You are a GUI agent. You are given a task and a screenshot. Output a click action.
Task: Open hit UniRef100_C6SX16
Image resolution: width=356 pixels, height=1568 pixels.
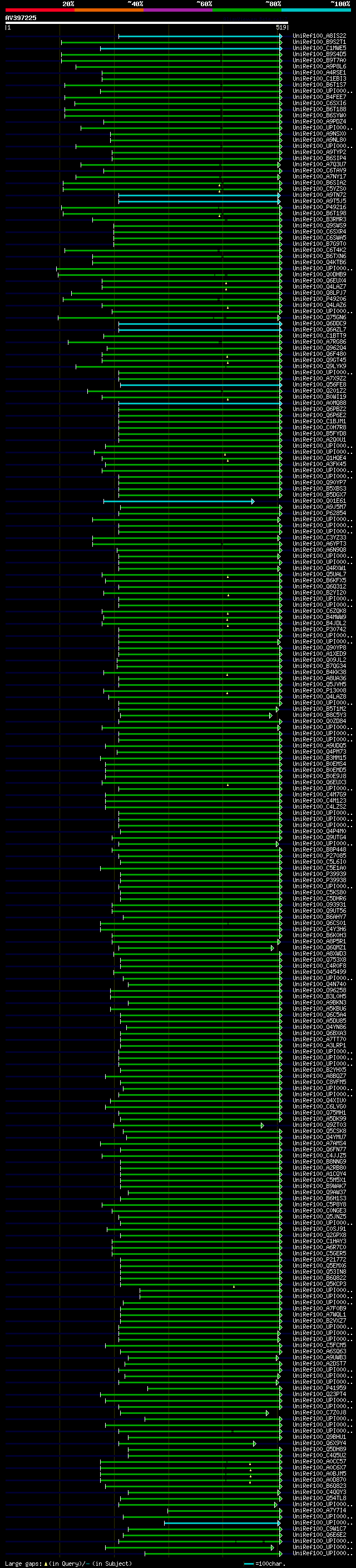tap(319, 103)
